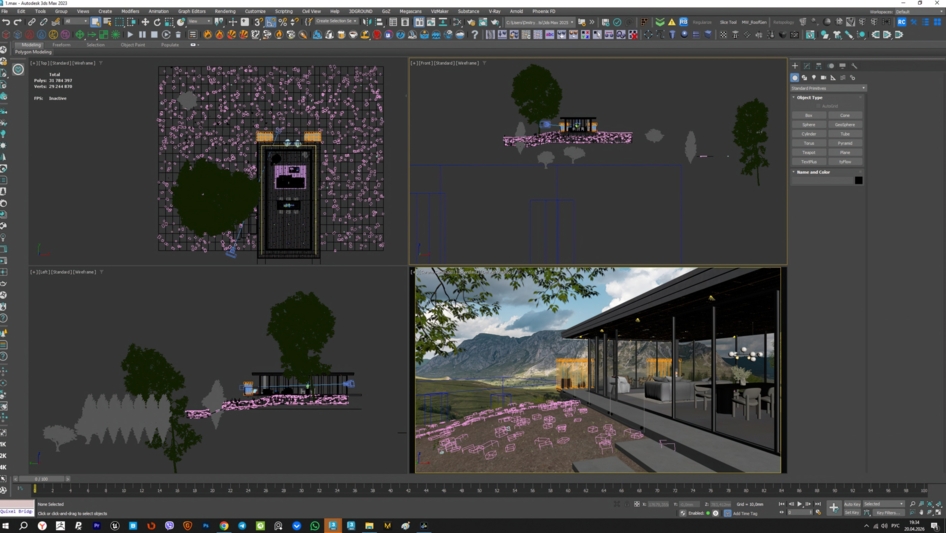Open the Create tab plus icon in Command Panel
Image resolution: width=946 pixels, height=533 pixels.
click(x=795, y=66)
